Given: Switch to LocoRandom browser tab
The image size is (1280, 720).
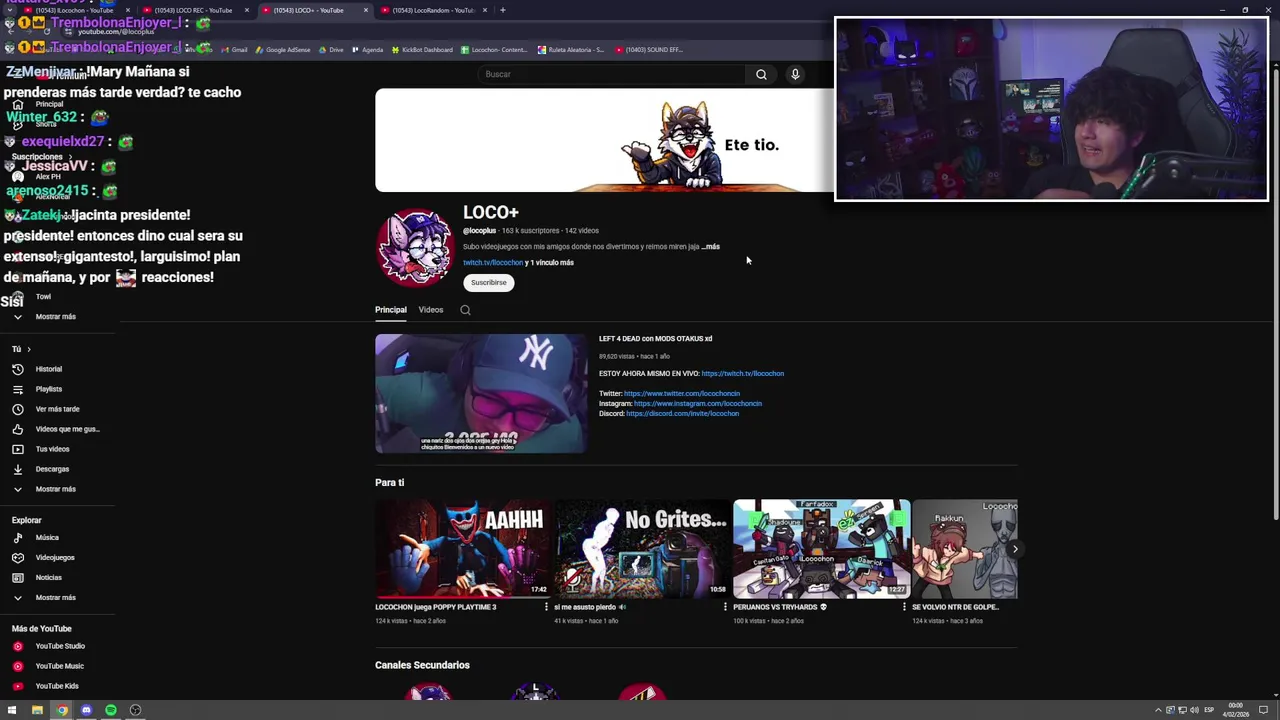Looking at the screenshot, I should [x=433, y=10].
